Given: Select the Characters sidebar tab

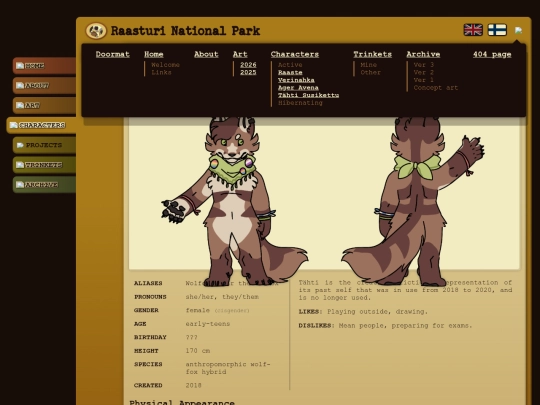Looking at the screenshot, I should [41, 125].
